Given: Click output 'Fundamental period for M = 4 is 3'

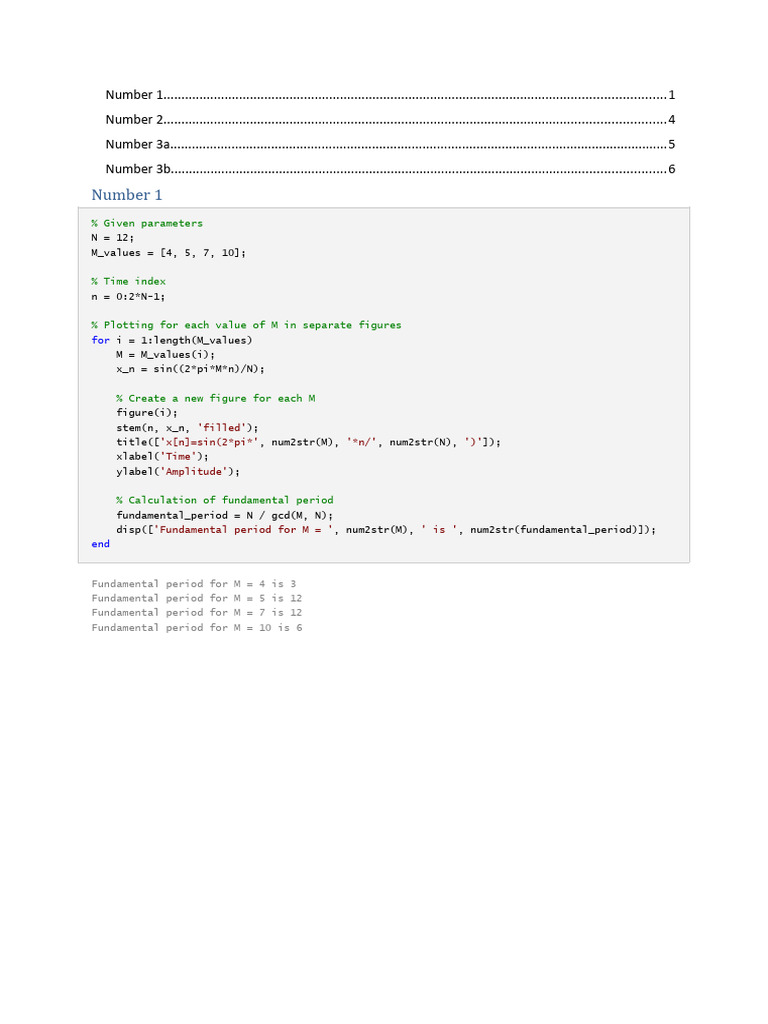Looking at the screenshot, I should pos(194,584).
